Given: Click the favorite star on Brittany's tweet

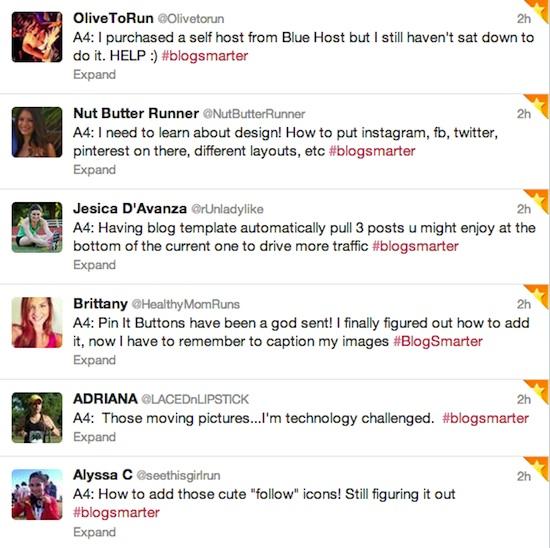Looking at the screenshot, I should coord(539,295).
